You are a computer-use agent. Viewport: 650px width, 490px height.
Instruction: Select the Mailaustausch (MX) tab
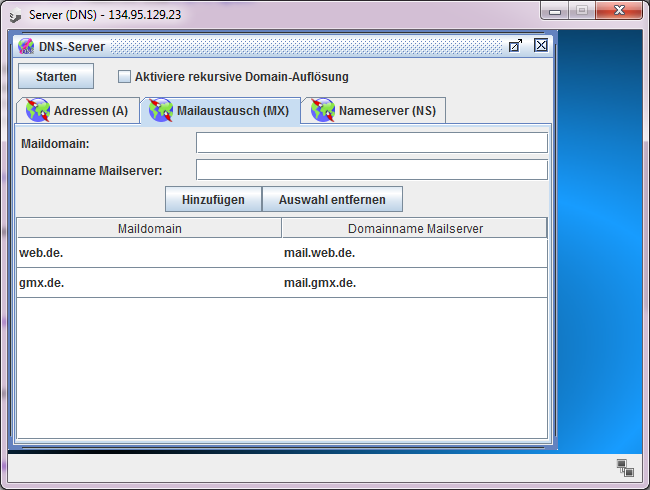(221, 111)
